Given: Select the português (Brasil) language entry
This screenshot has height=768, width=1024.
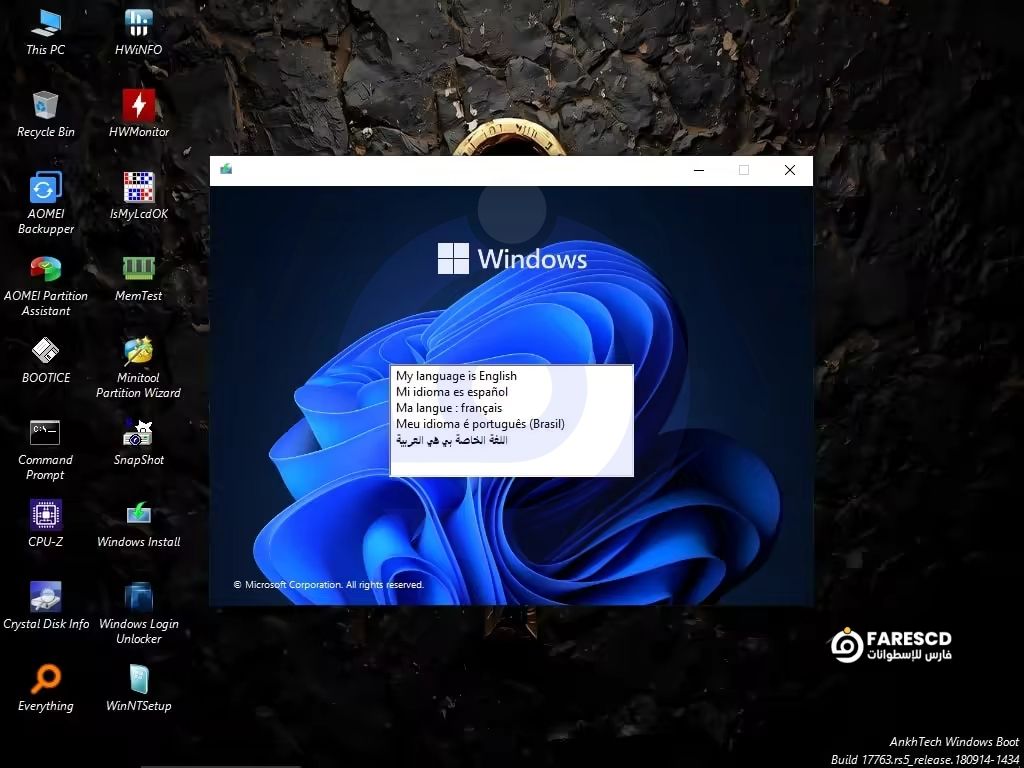Looking at the screenshot, I should point(480,424).
